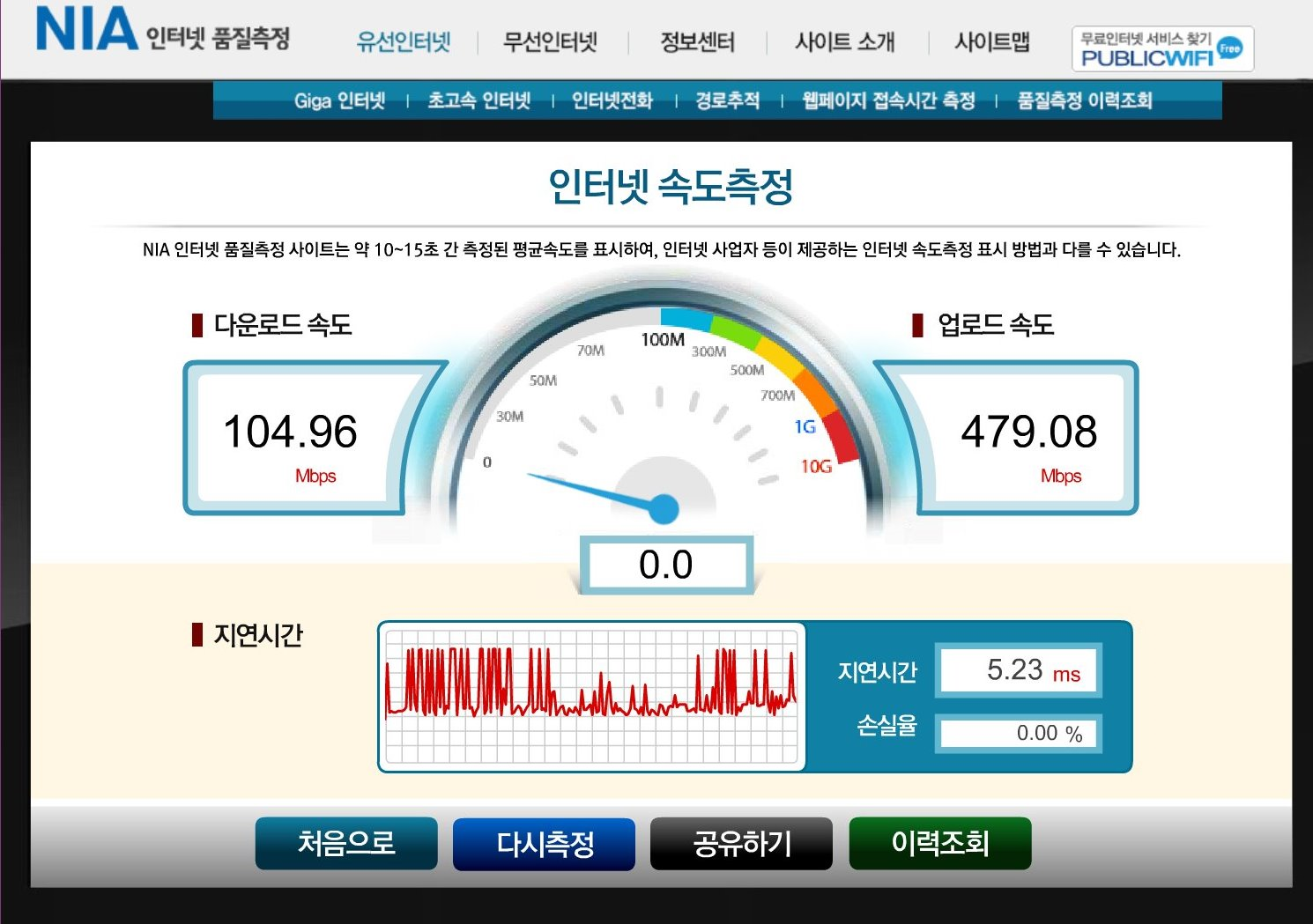Open 사이트 소개 page
The image size is (1313, 924).
click(x=844, y=41)
